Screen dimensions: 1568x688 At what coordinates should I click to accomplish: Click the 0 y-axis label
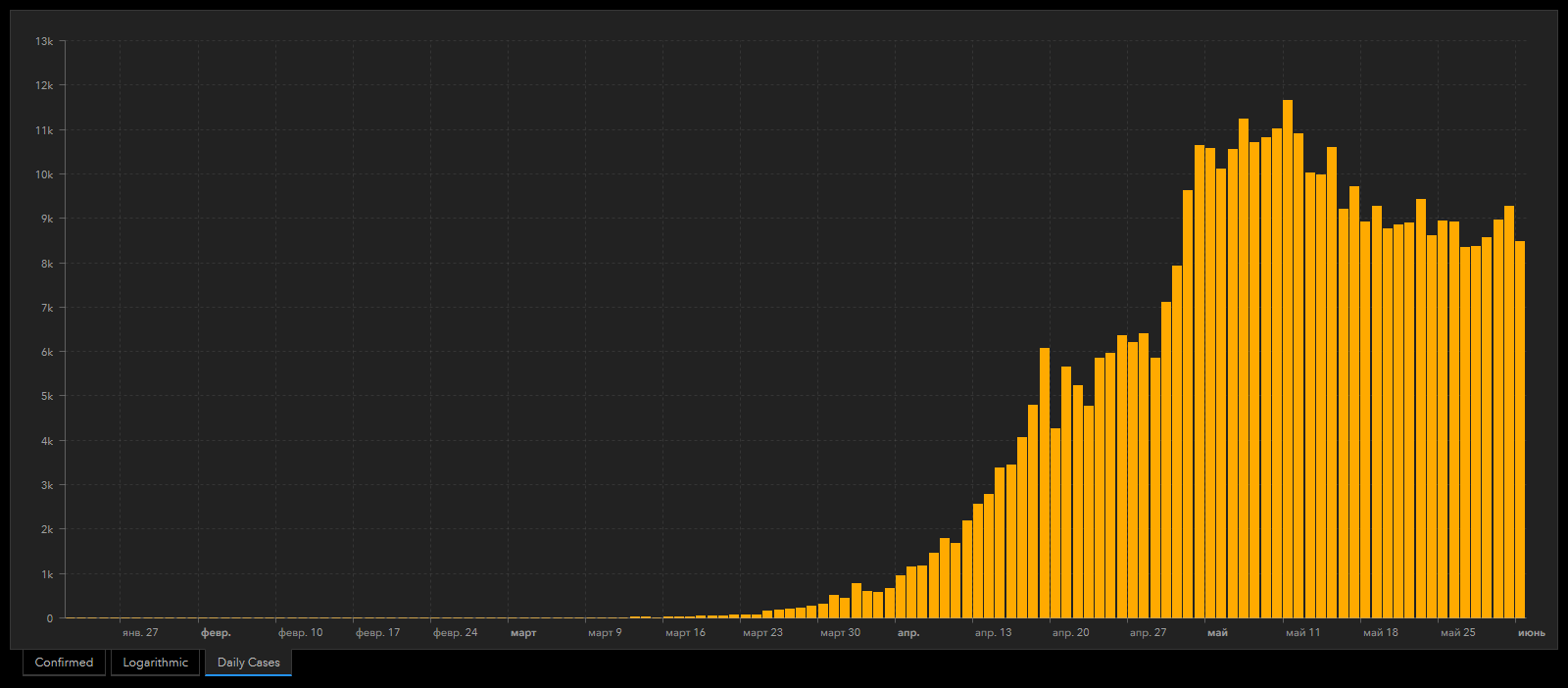50,618
